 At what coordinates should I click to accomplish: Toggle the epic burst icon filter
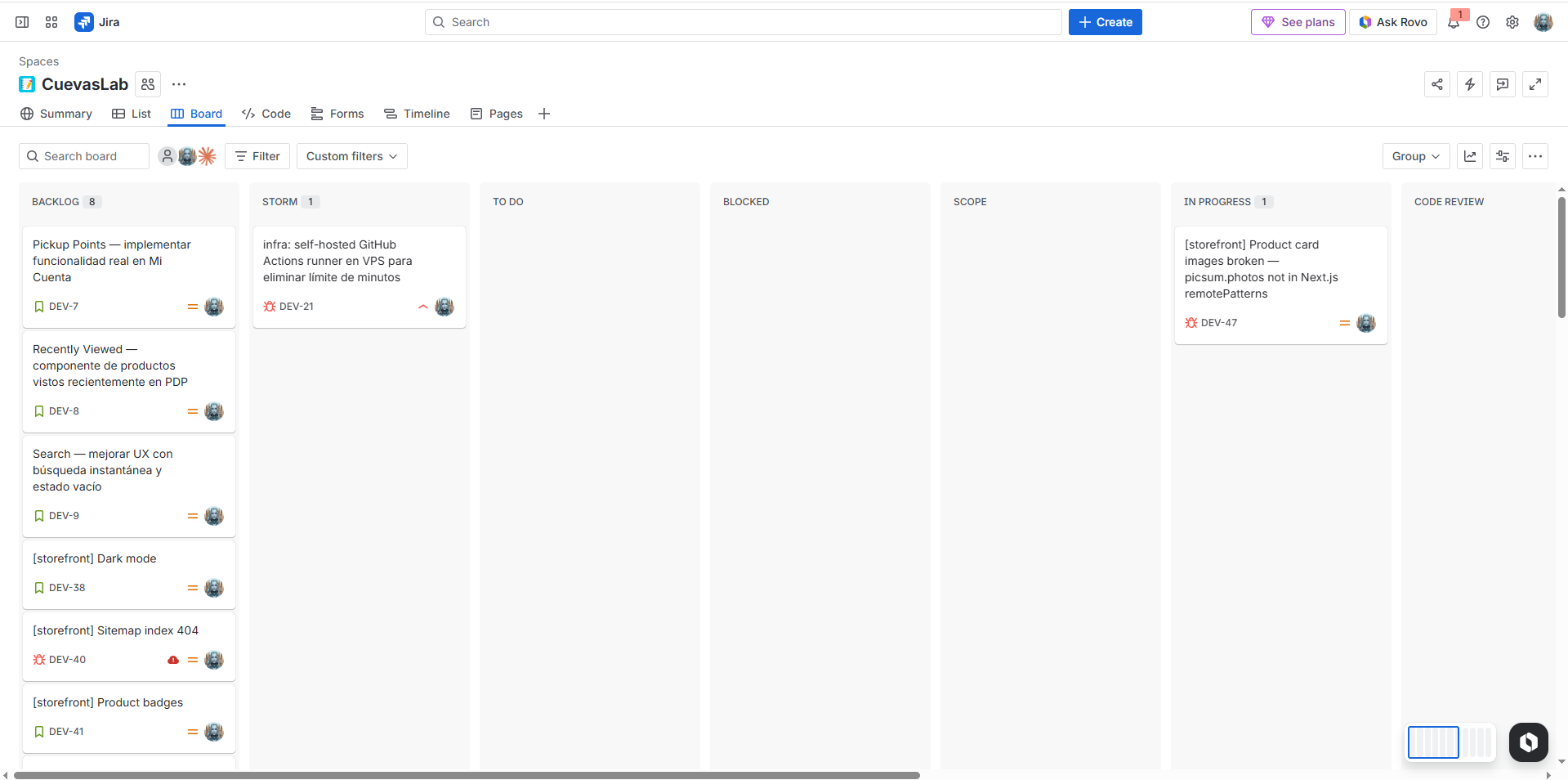pos(207,155)
